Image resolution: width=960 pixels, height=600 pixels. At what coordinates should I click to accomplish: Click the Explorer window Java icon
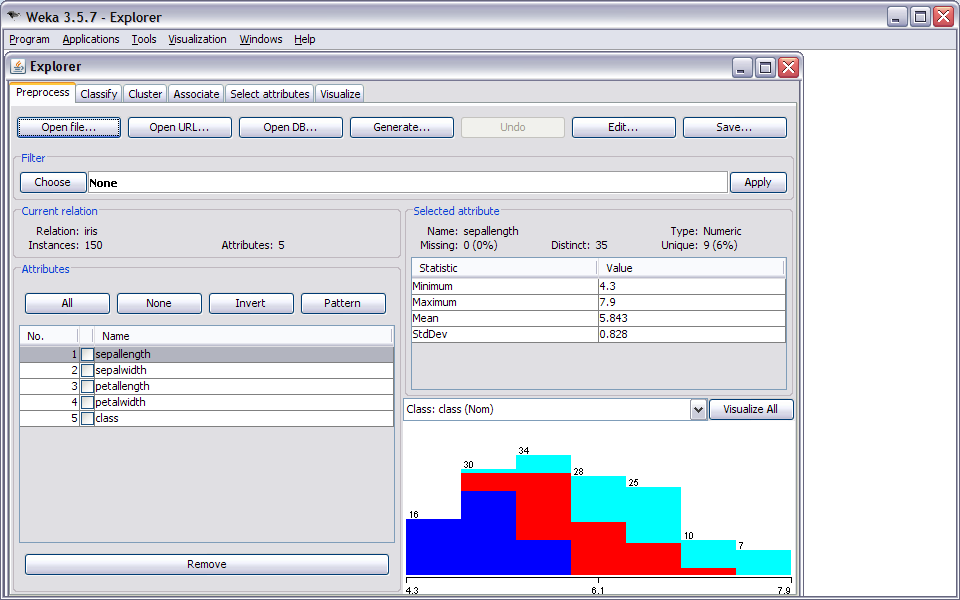pos(18,66)
